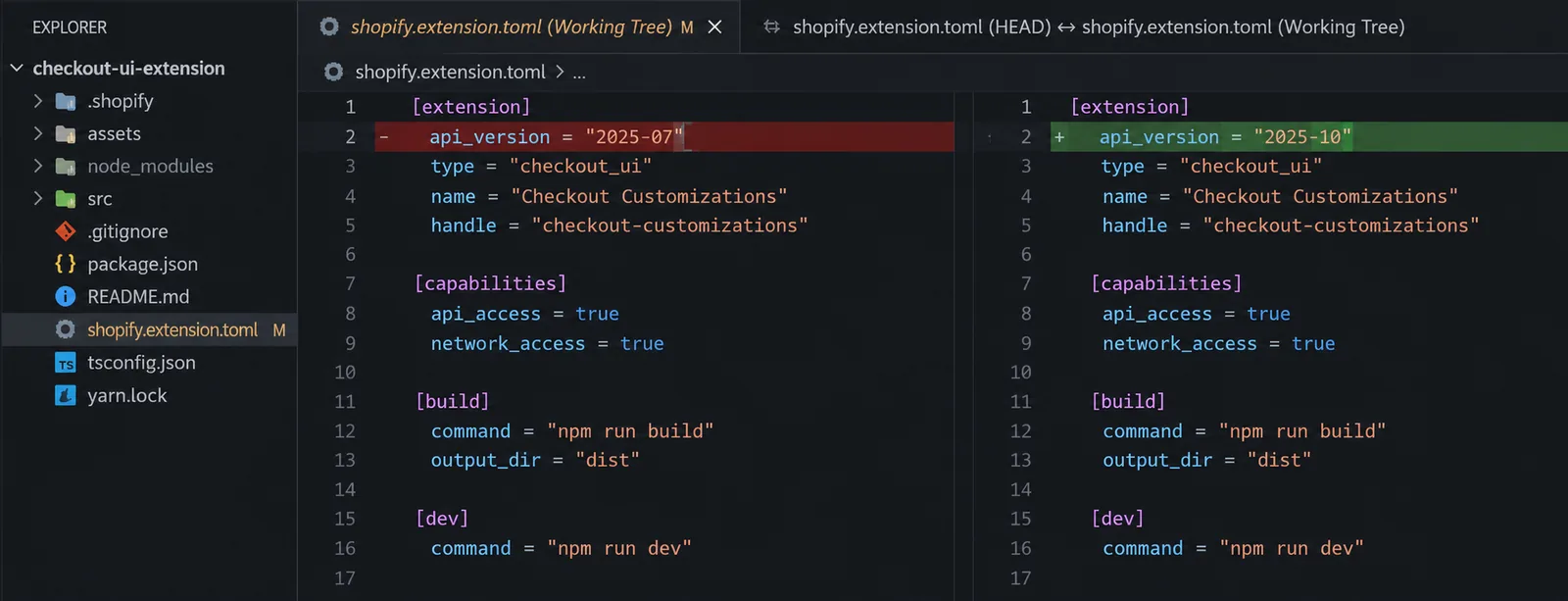Click the .shopify folder icon
The width and height of the screenshot is (1568, 601).
click(x=66, y=101)
